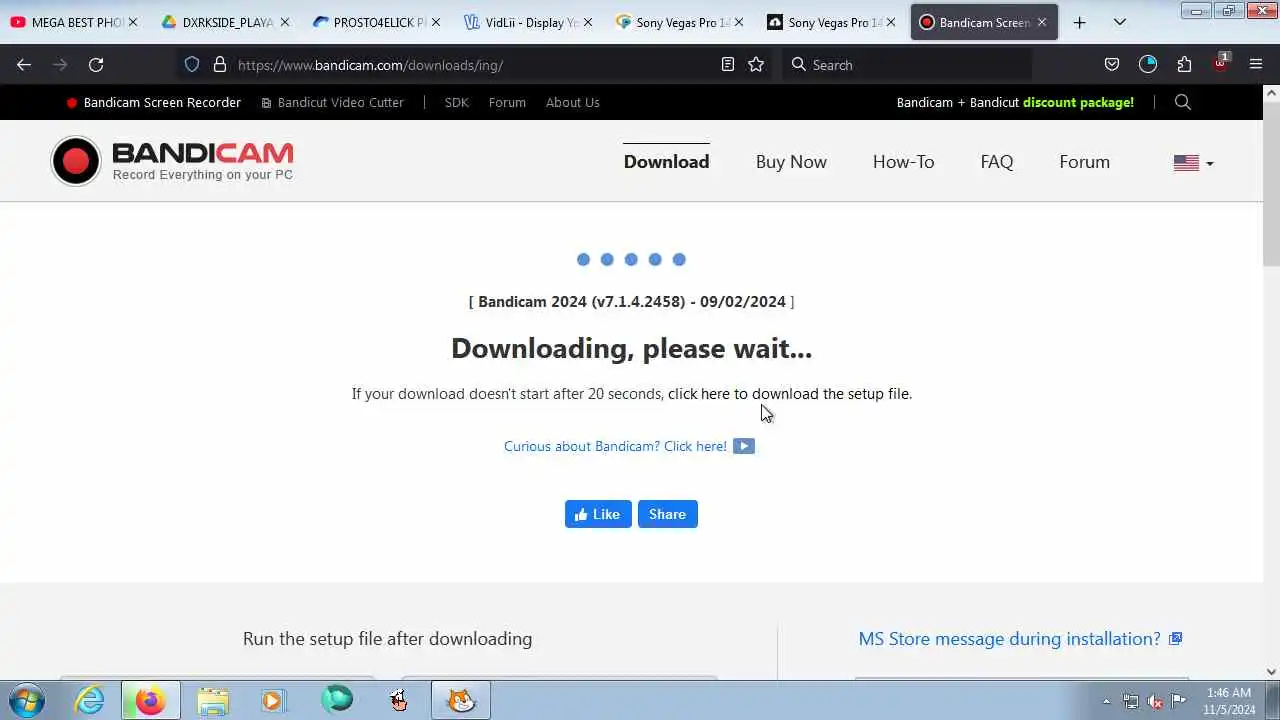This screenshot has height=720, width=1280.
Task: Click the Firefox taskbar icon
Action: 151,700
